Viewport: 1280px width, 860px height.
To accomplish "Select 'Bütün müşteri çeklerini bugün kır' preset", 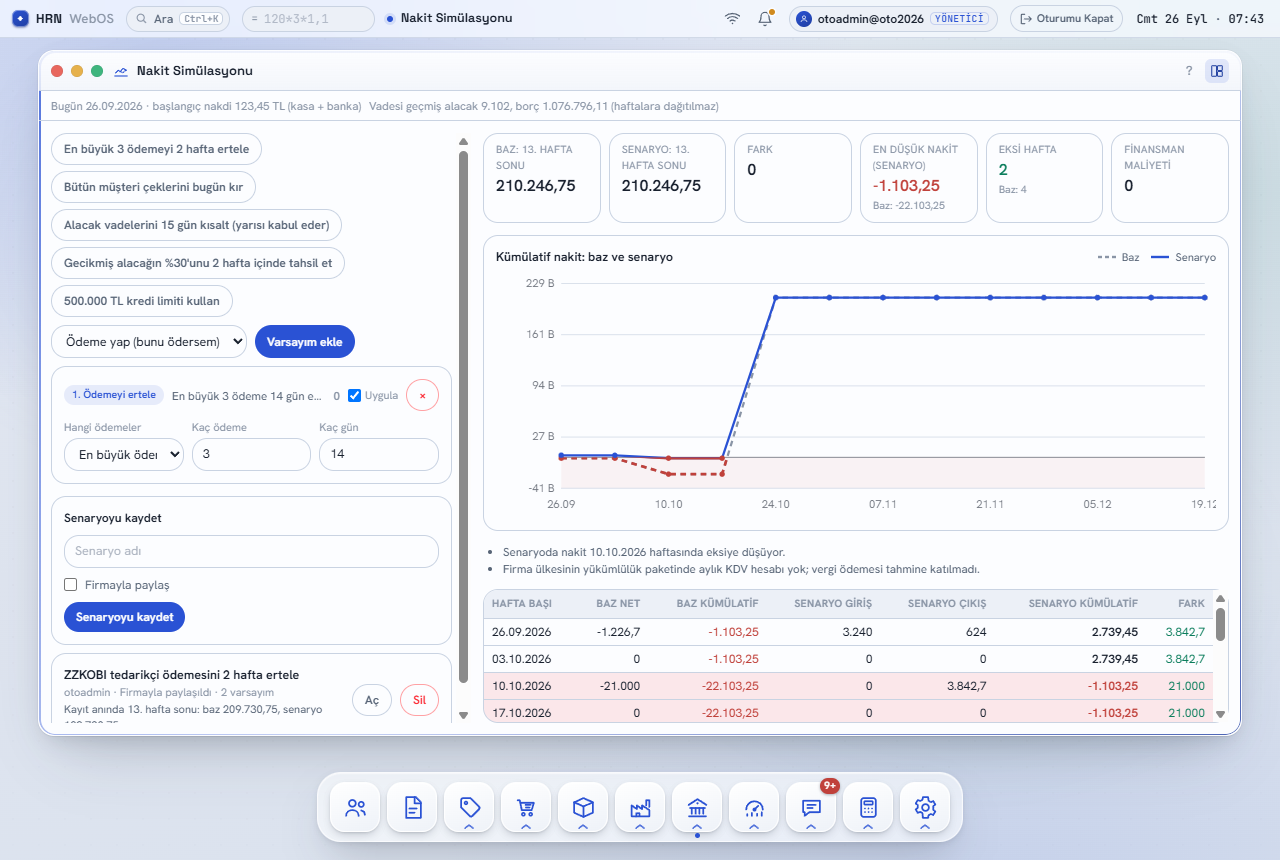I will (153, 187).
